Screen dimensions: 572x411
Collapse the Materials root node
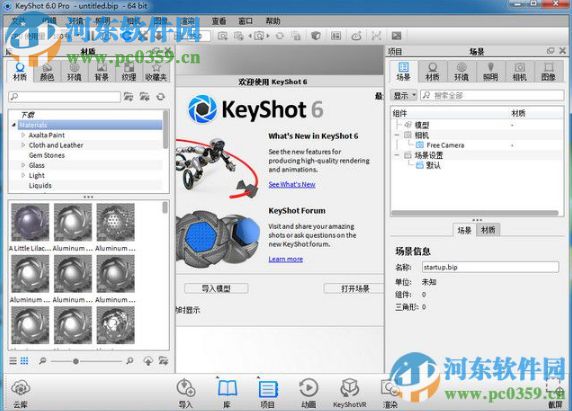pyautogui.click(x=14, y=125)
